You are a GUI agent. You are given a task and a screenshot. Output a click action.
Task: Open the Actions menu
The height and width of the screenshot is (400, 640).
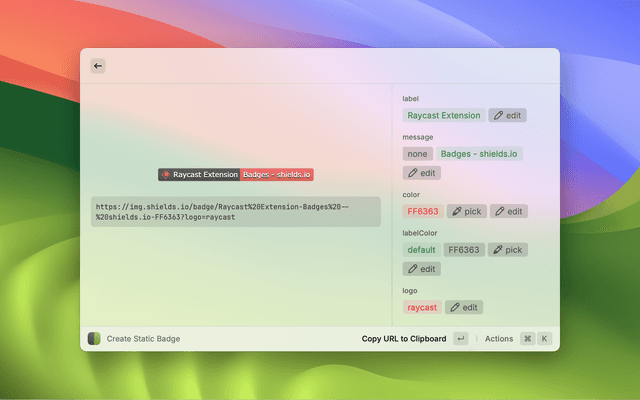[x=498, y=339]
